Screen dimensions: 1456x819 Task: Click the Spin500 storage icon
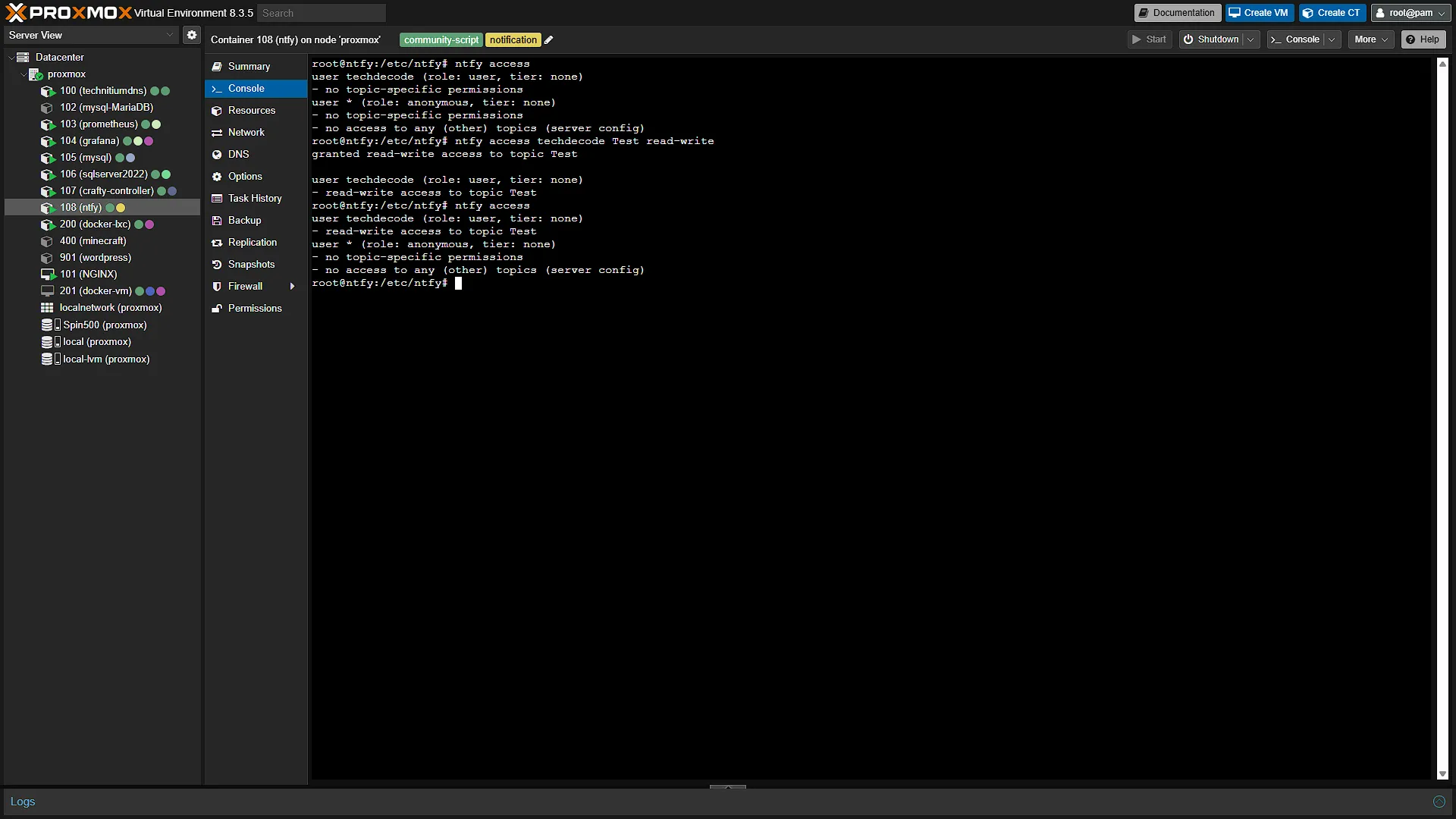point(50,325)
